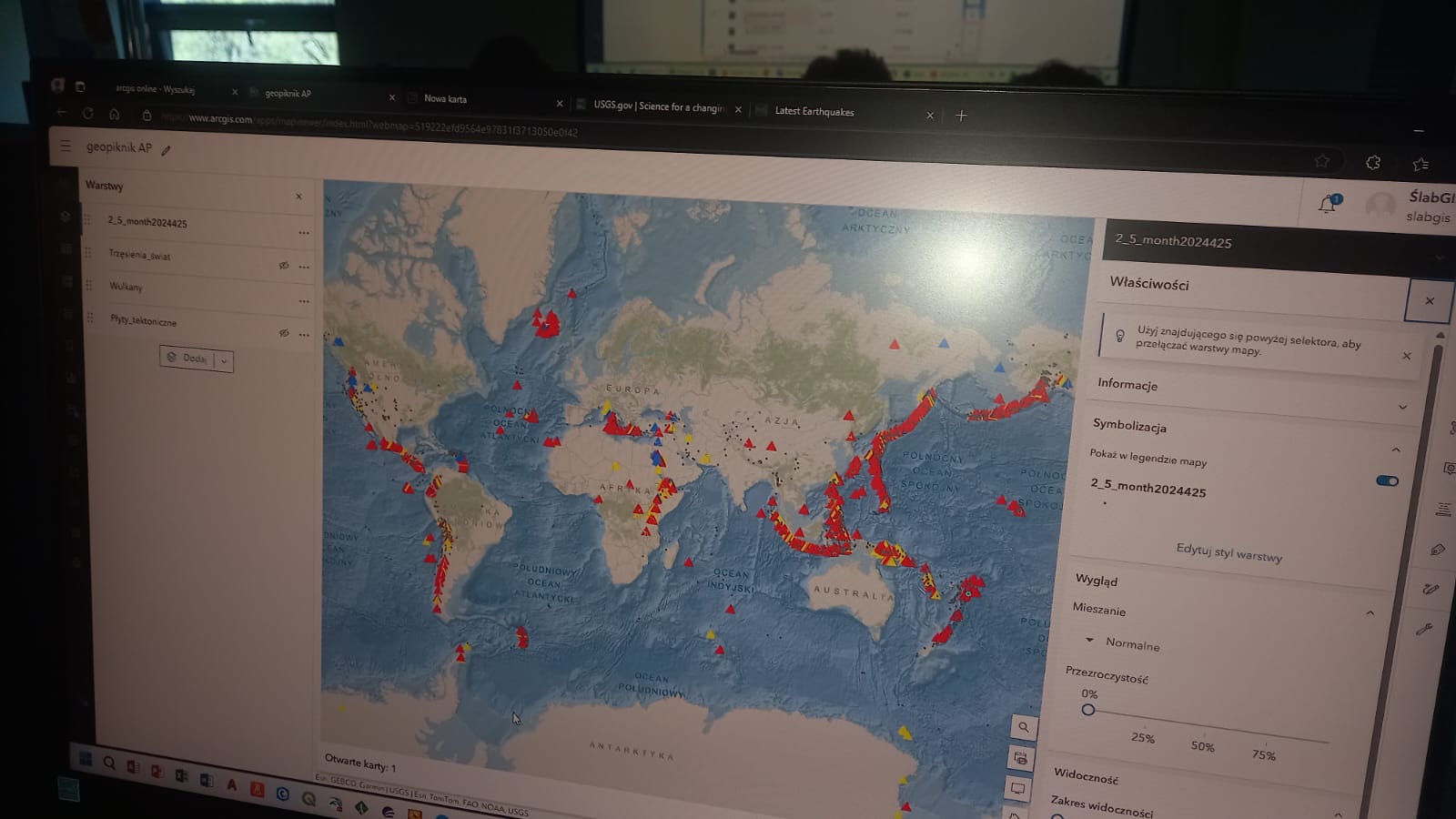The height and width of the screenshot is (819, 1456).
Task: Click the pencil icon to rename geopiknik AP
Action: click(x=166, y=151)
